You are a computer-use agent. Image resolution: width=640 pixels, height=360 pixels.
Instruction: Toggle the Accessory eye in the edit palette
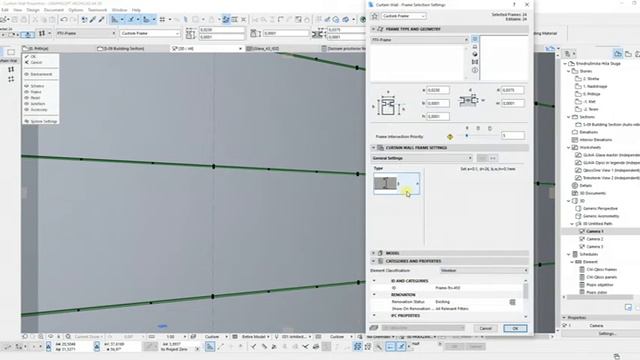pyautogui.click(x=27, y=110)
